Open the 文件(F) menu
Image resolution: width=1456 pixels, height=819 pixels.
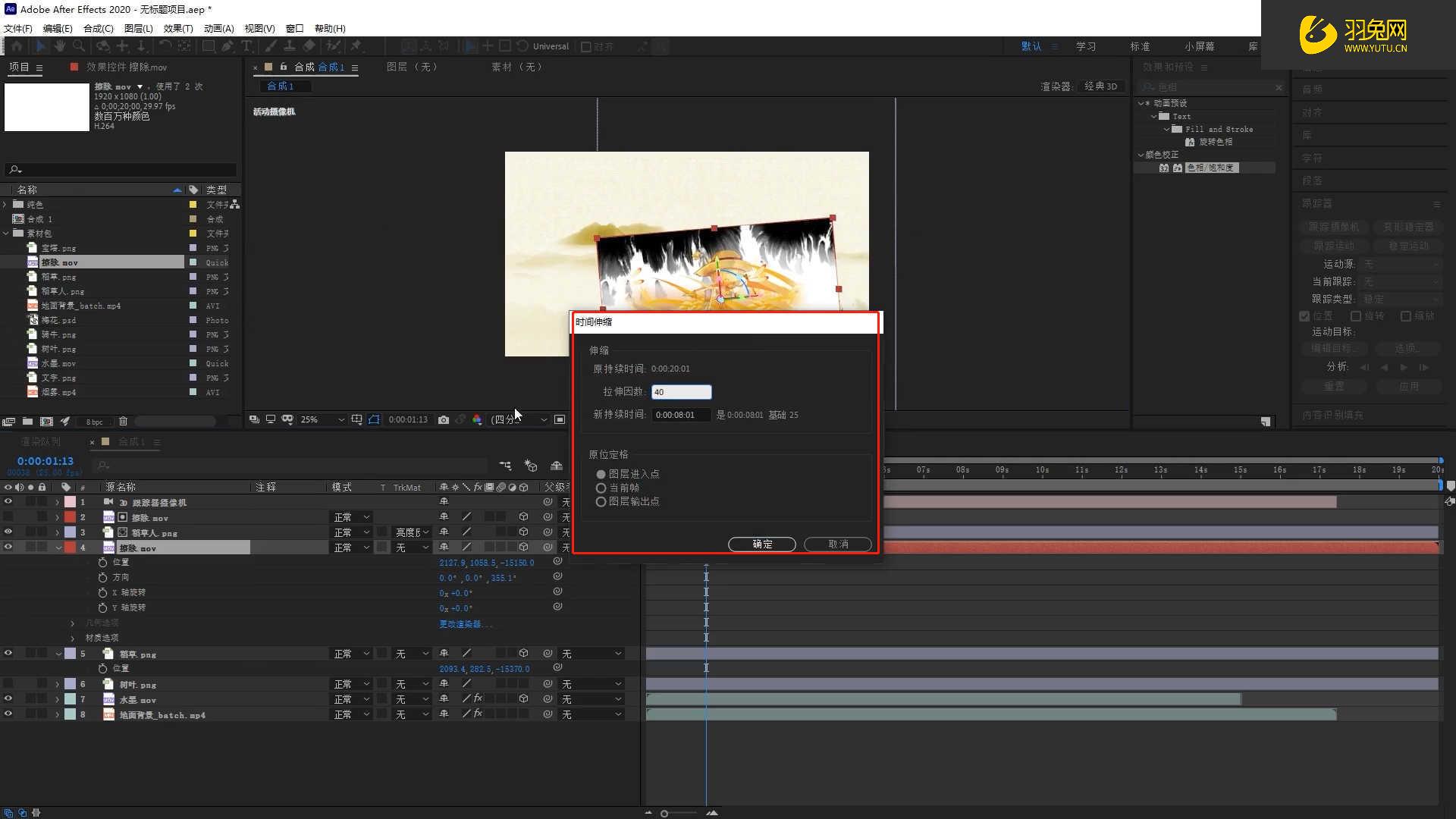pyautogui.click(x=18, y=28)
